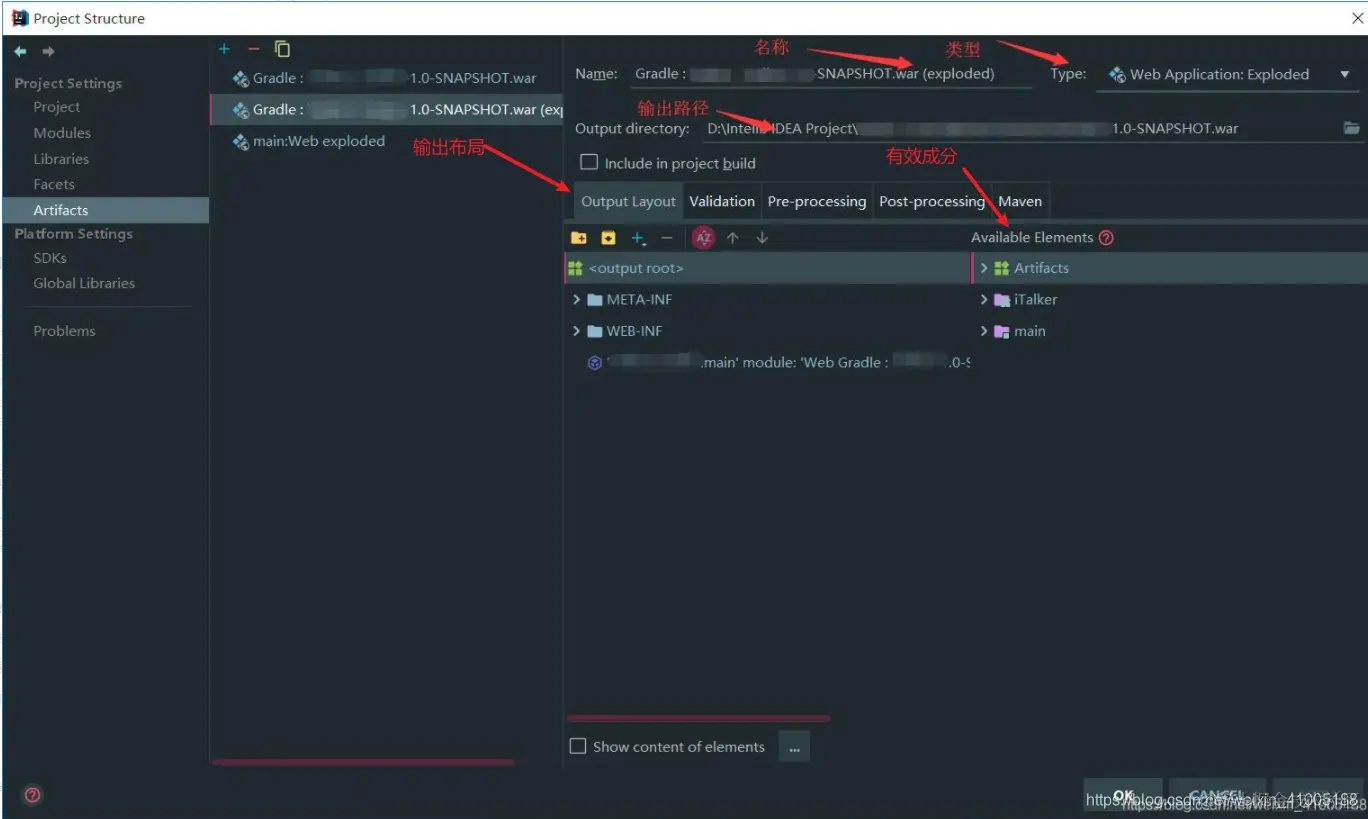
Task: Click the OK button
Action: pos(1123,795)
